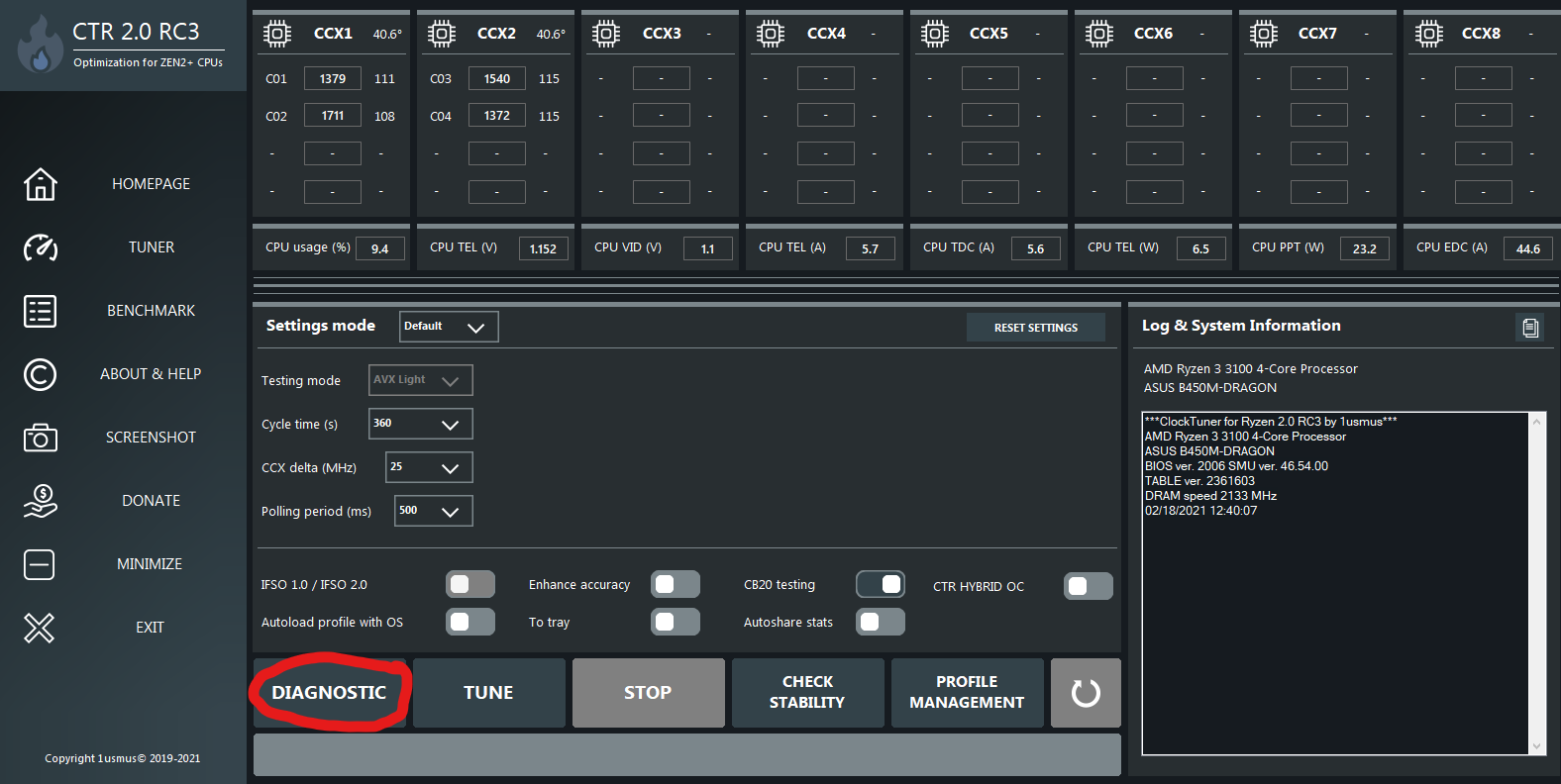This screenshot has height=784, width=1561.
Task: Click the Donate hand-coin icon
Action: pyautogui.click(x=41, y=501)
